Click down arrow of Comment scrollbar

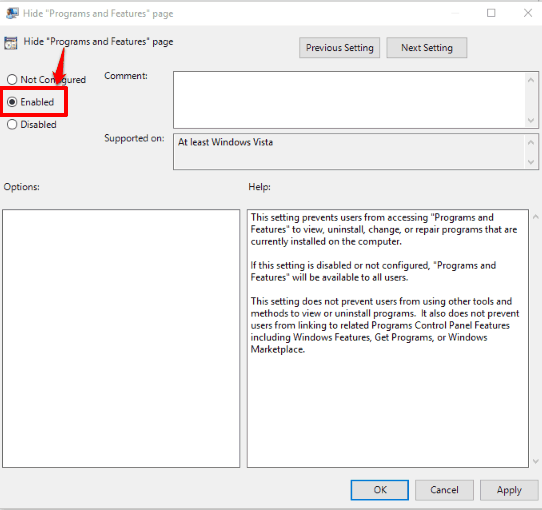tap(531, 120)
